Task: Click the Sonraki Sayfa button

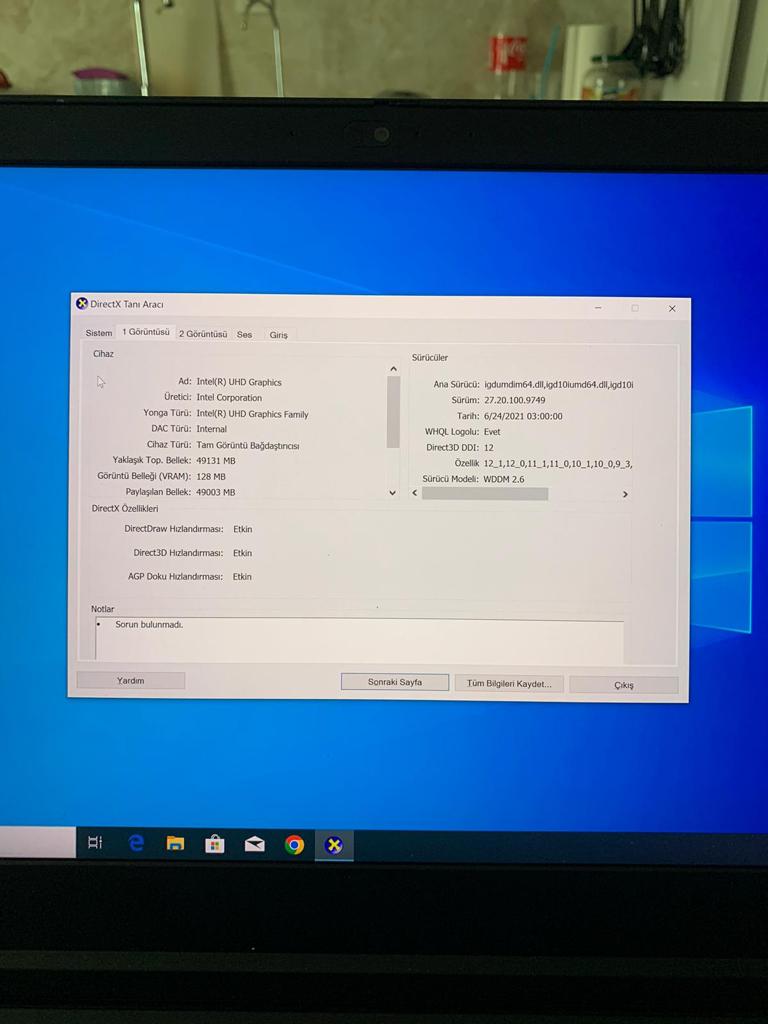Action: point(394,682)
